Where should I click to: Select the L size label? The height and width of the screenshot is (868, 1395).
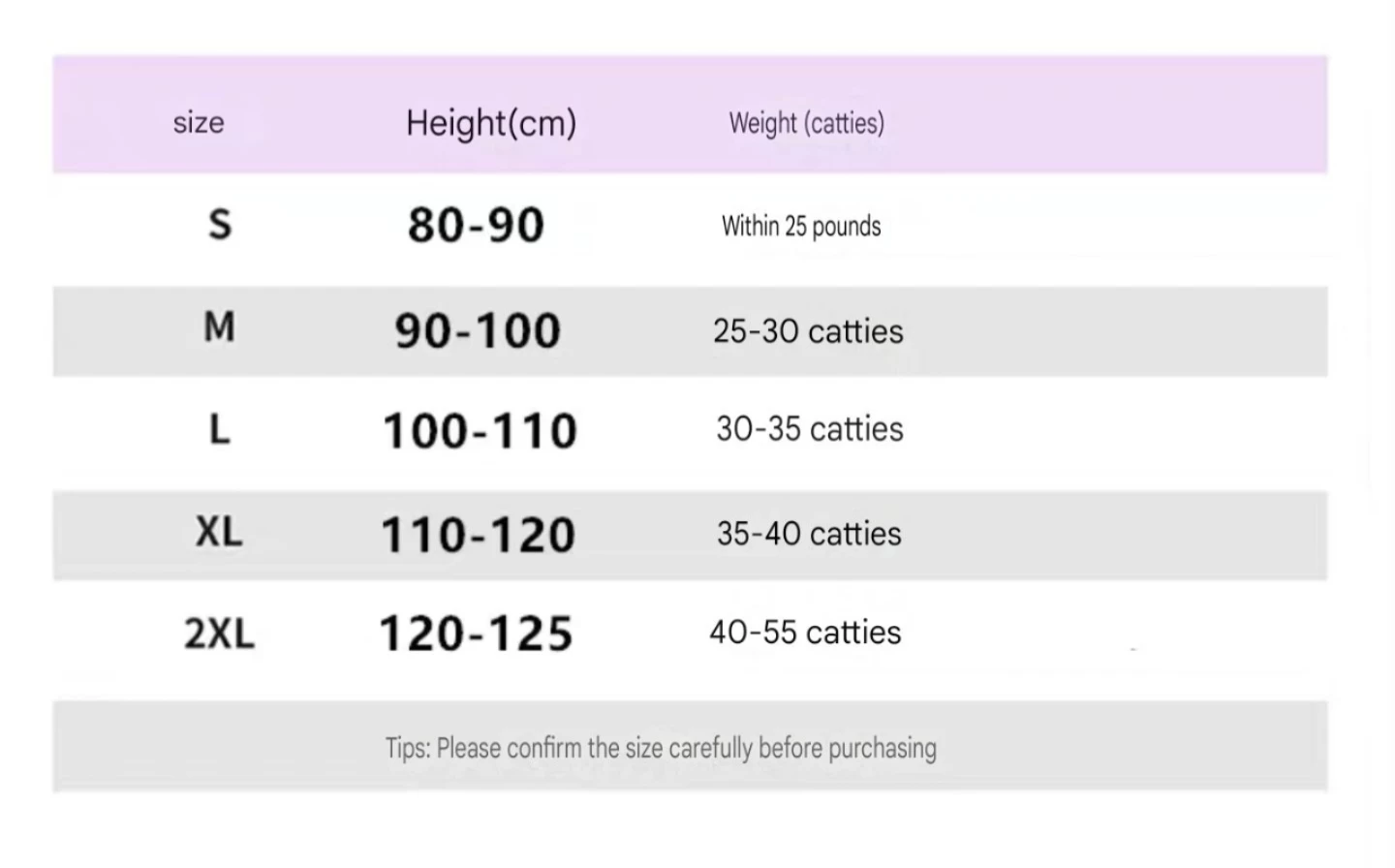220,429
